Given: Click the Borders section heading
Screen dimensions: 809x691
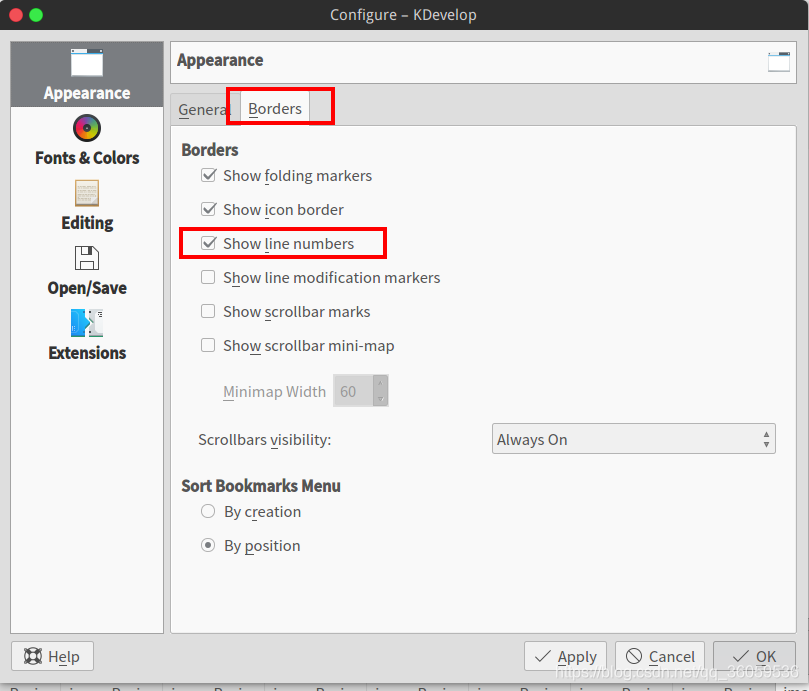Looking at the screenshot, I should (209, 150).
